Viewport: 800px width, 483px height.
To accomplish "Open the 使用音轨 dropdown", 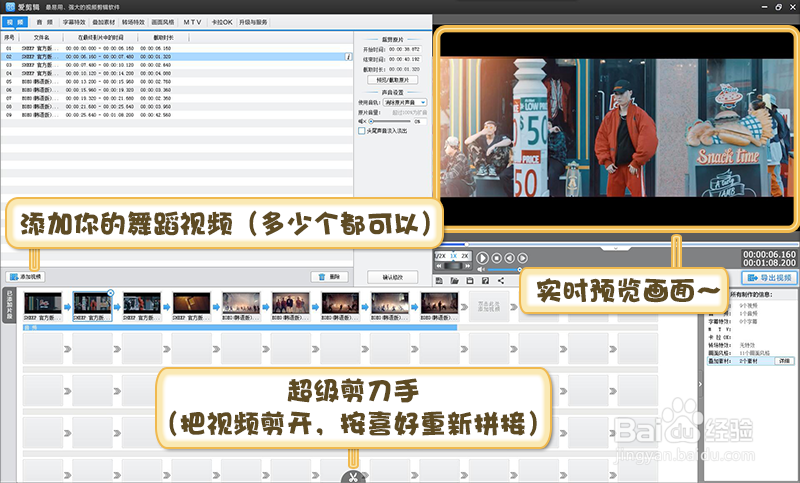I will 405,103.
